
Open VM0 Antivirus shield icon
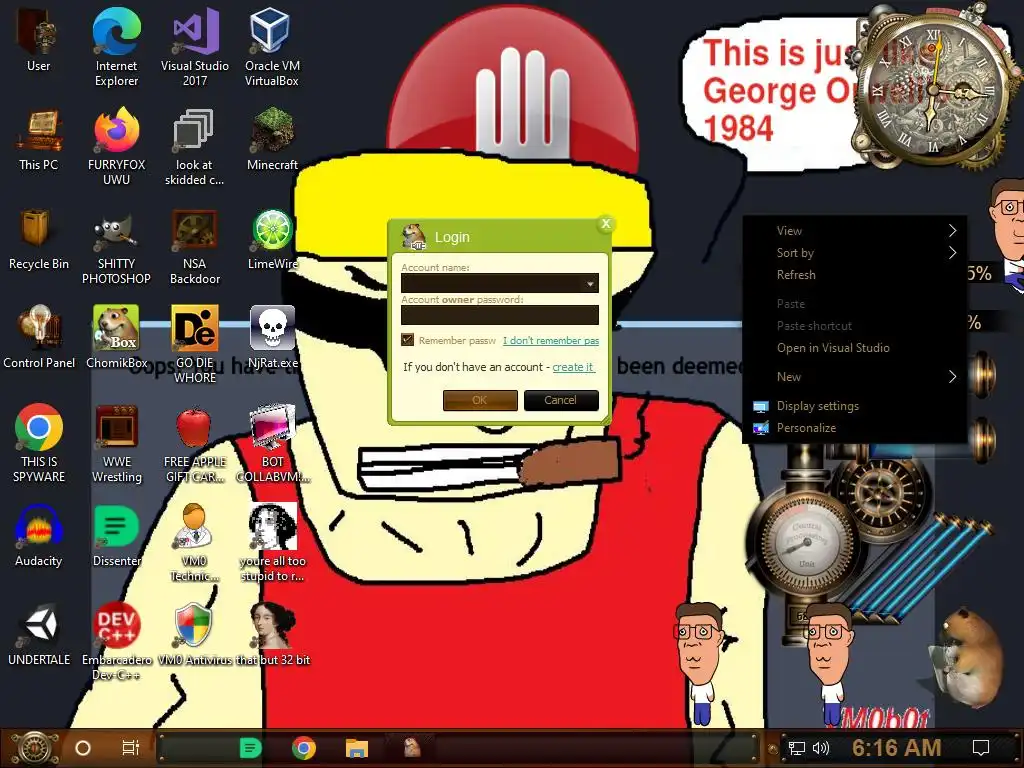coord(195,635)
